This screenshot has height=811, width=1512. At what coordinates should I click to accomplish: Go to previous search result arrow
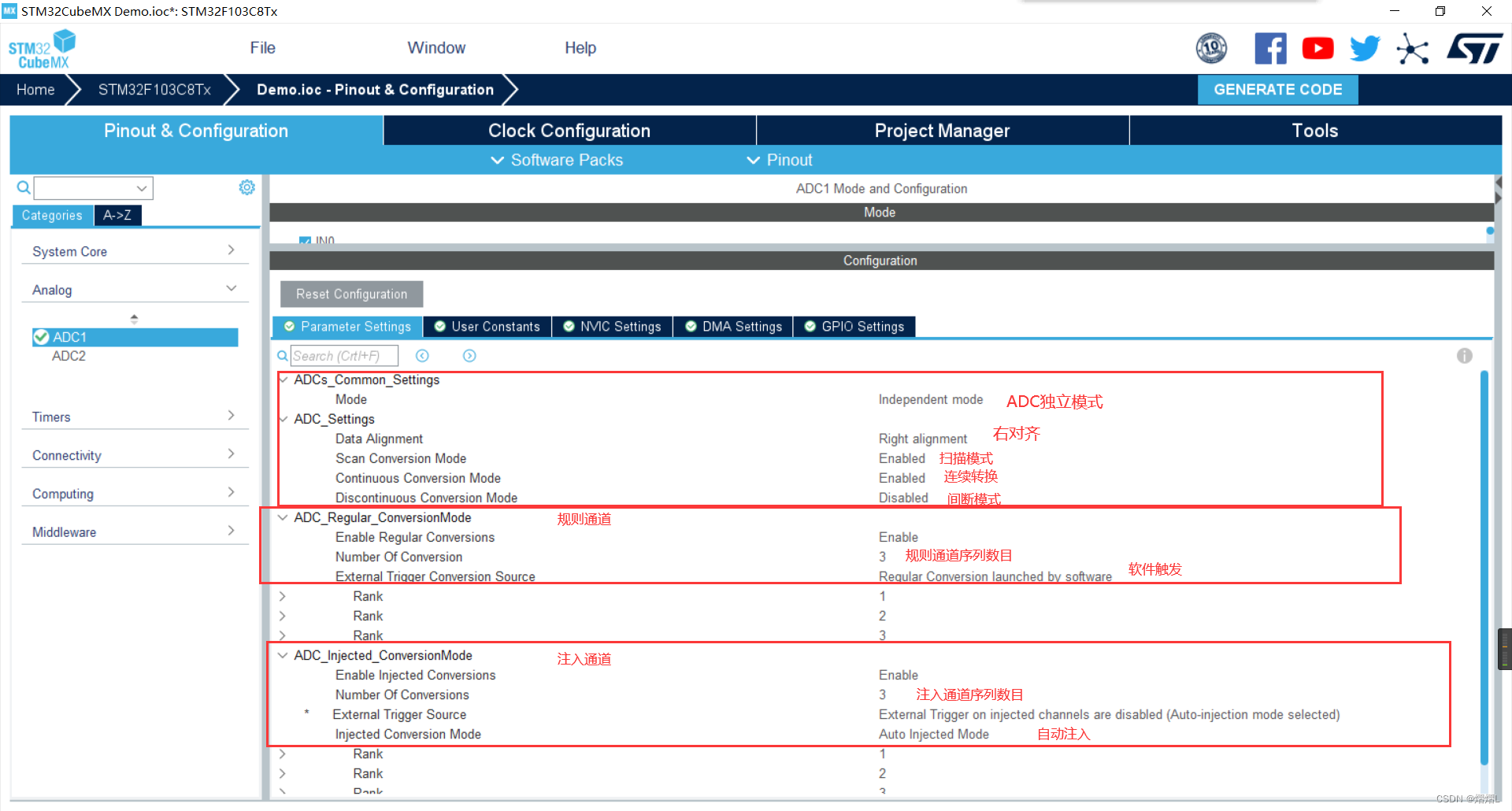[x=422, y=356]
